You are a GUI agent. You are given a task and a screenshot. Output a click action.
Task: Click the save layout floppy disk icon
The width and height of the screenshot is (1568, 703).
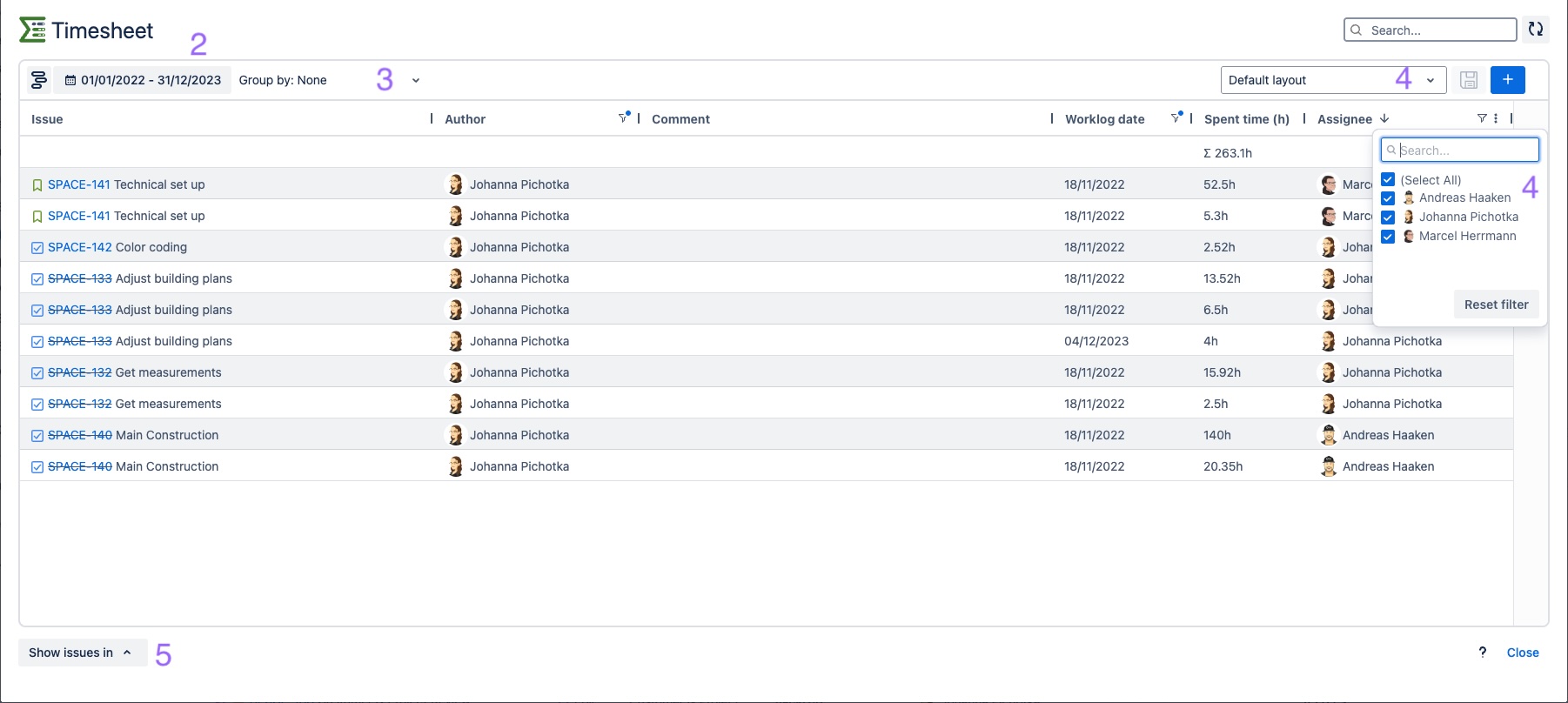tap(1469, 80)
